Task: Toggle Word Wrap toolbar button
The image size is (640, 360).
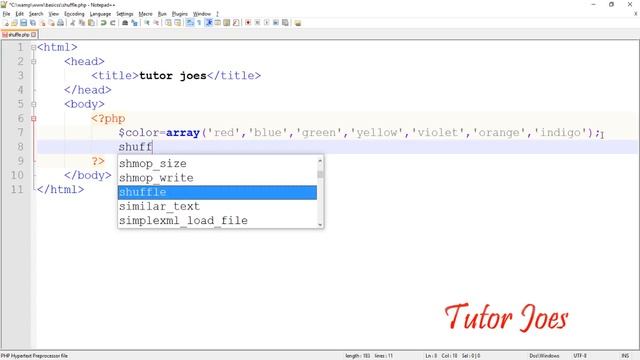Action: pyautogui.click(x=189, y=23)
